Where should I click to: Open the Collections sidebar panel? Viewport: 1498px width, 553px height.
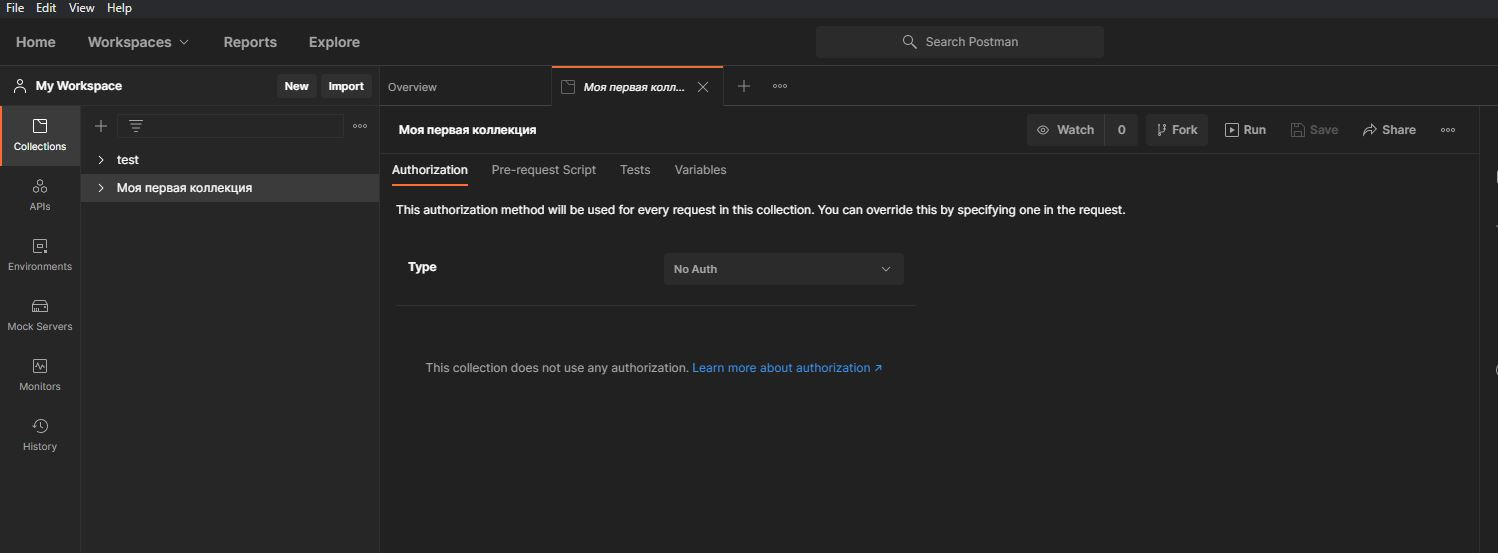point(40,136)
